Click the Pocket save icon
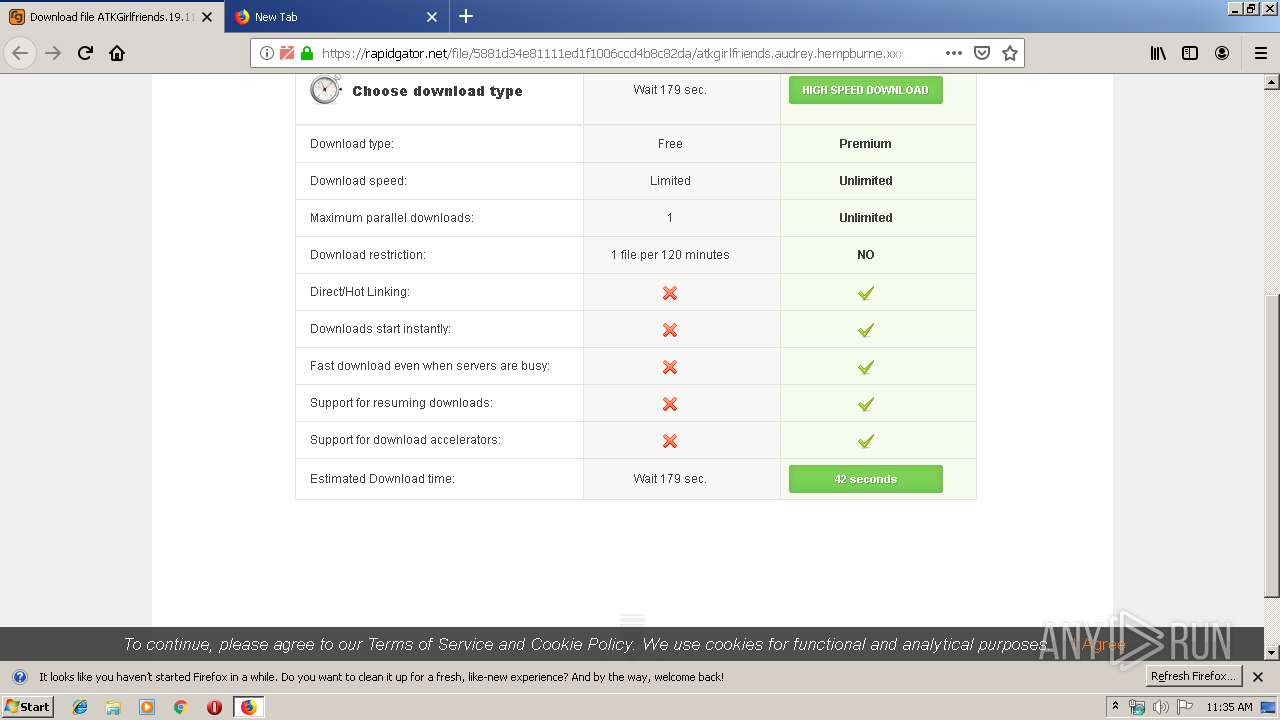The height and width of the screenshot is (720, 1280). (982, 53)
